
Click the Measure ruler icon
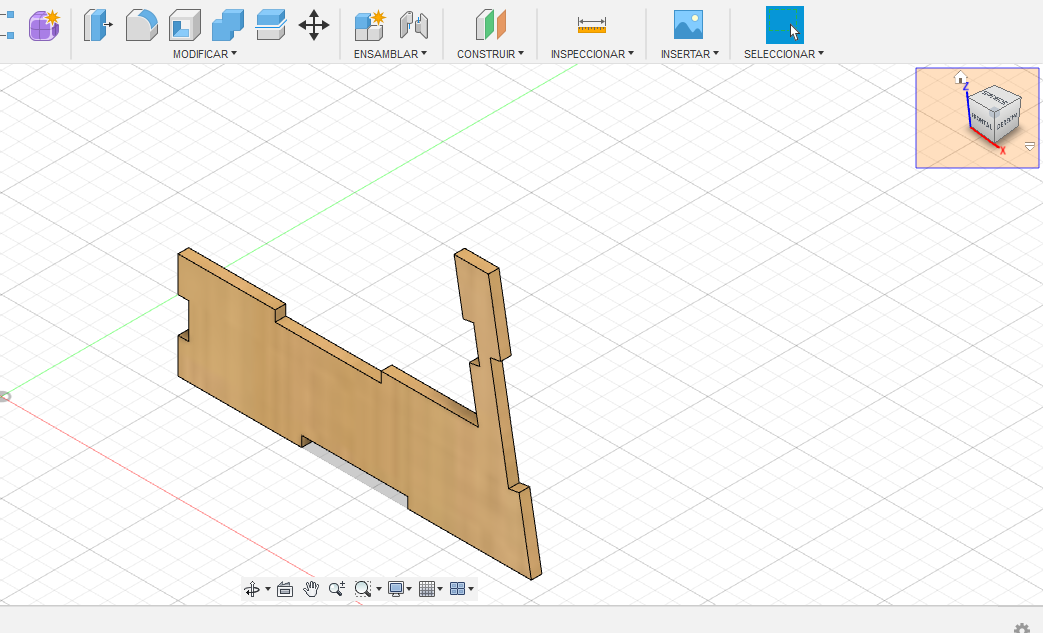click(591, 25)
